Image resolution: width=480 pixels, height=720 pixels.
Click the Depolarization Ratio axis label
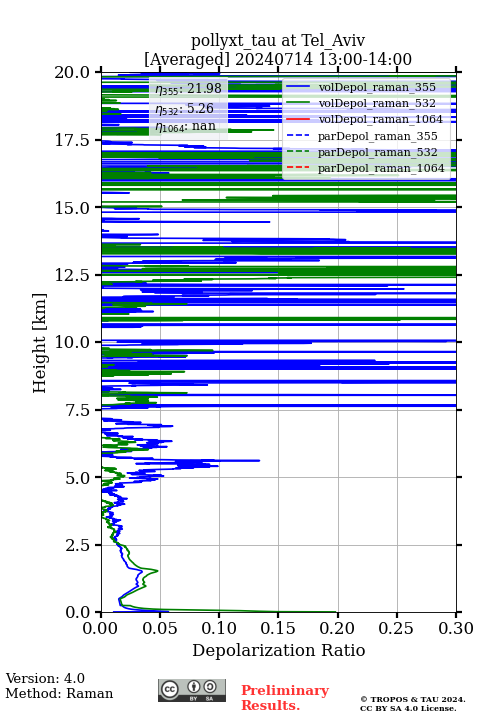[279, 650]
